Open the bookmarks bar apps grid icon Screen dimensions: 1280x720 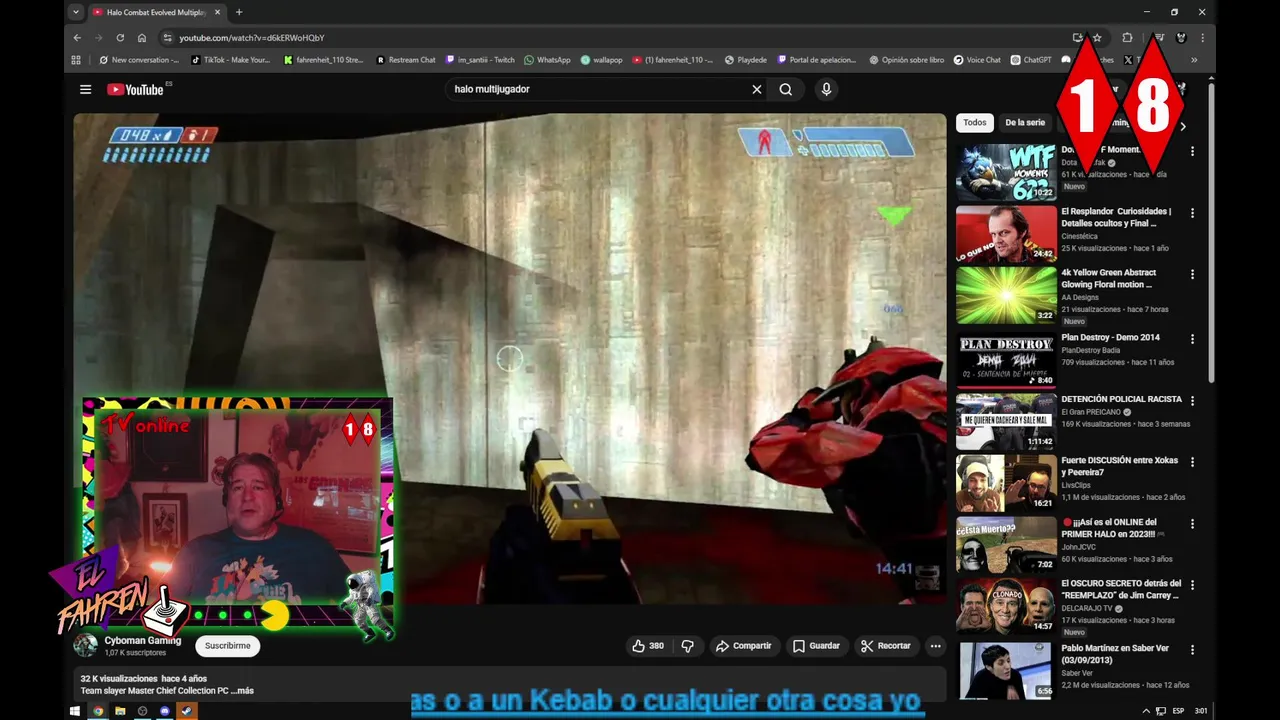76,60
